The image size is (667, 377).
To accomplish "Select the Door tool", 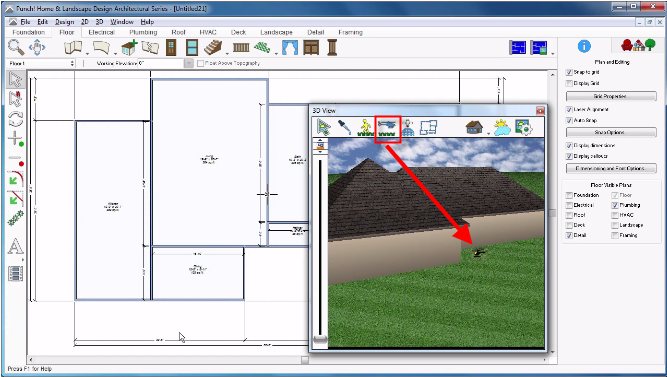I will (171, 47).
